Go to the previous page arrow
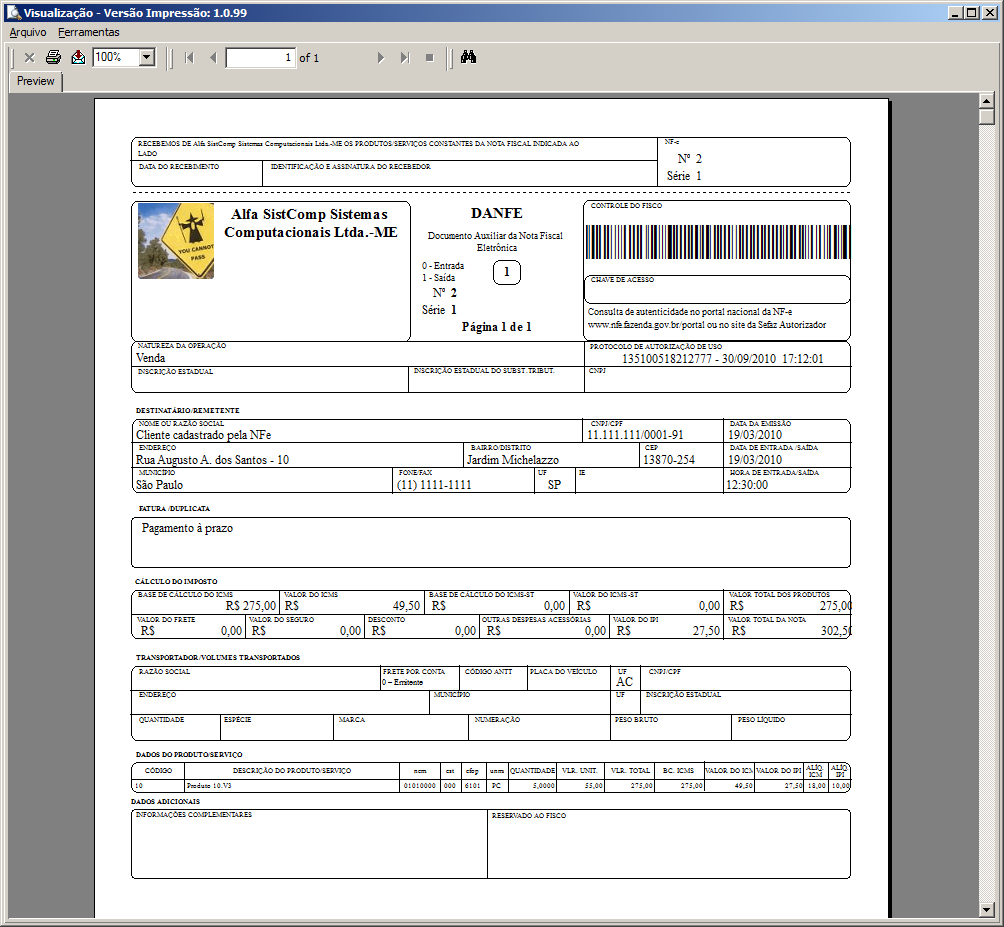The height and width of the screenshot is (927, 1004). (x=213, y=58)
